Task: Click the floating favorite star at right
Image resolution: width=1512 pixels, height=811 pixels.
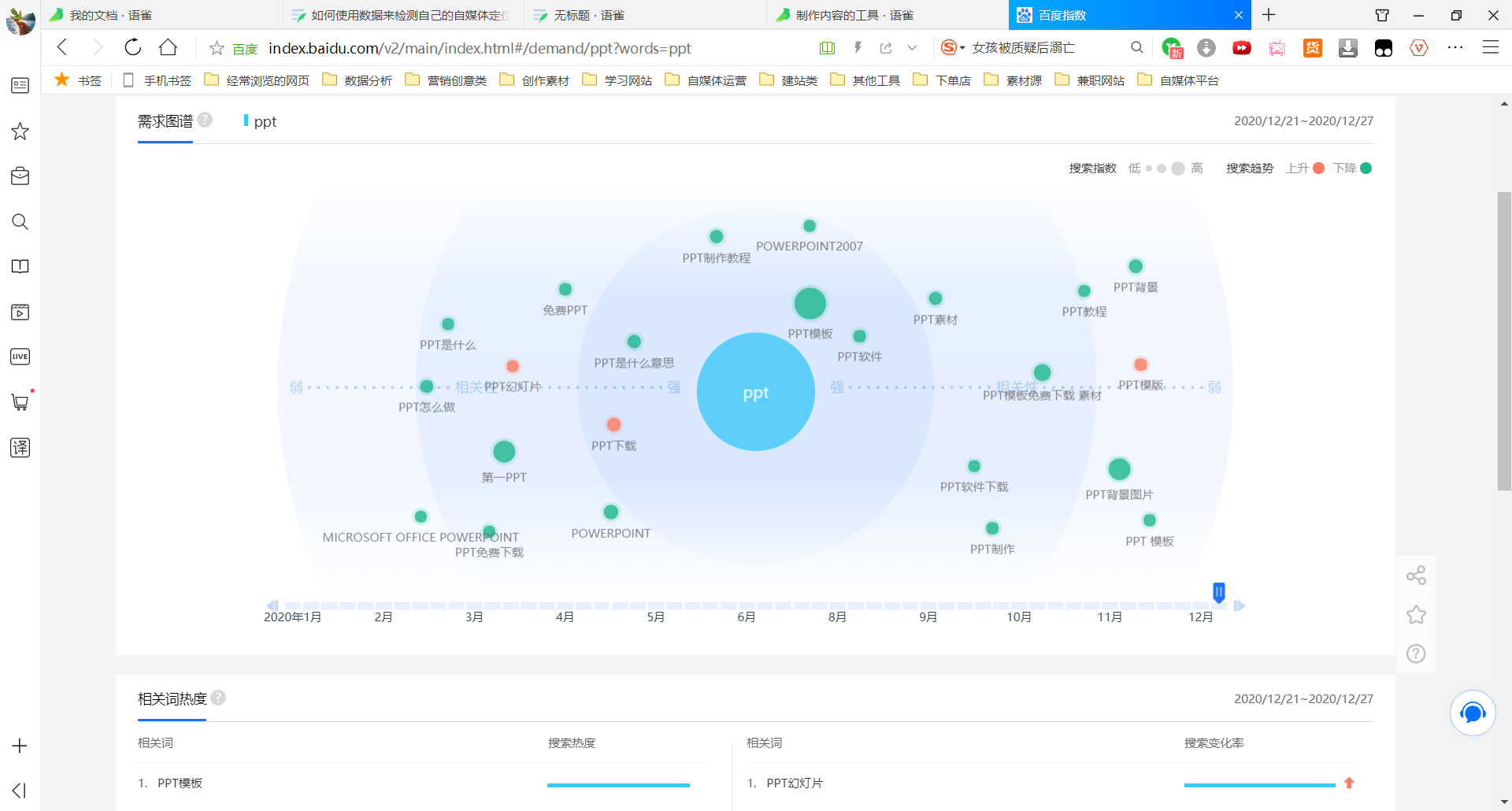Action: (1416, 615)
